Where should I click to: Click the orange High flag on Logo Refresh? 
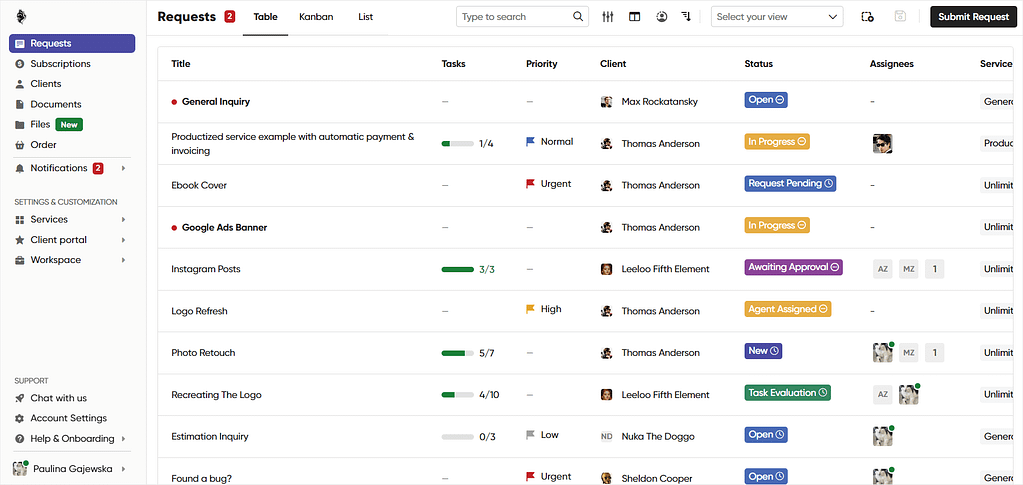pyautogui.click(x=530, y=309)
